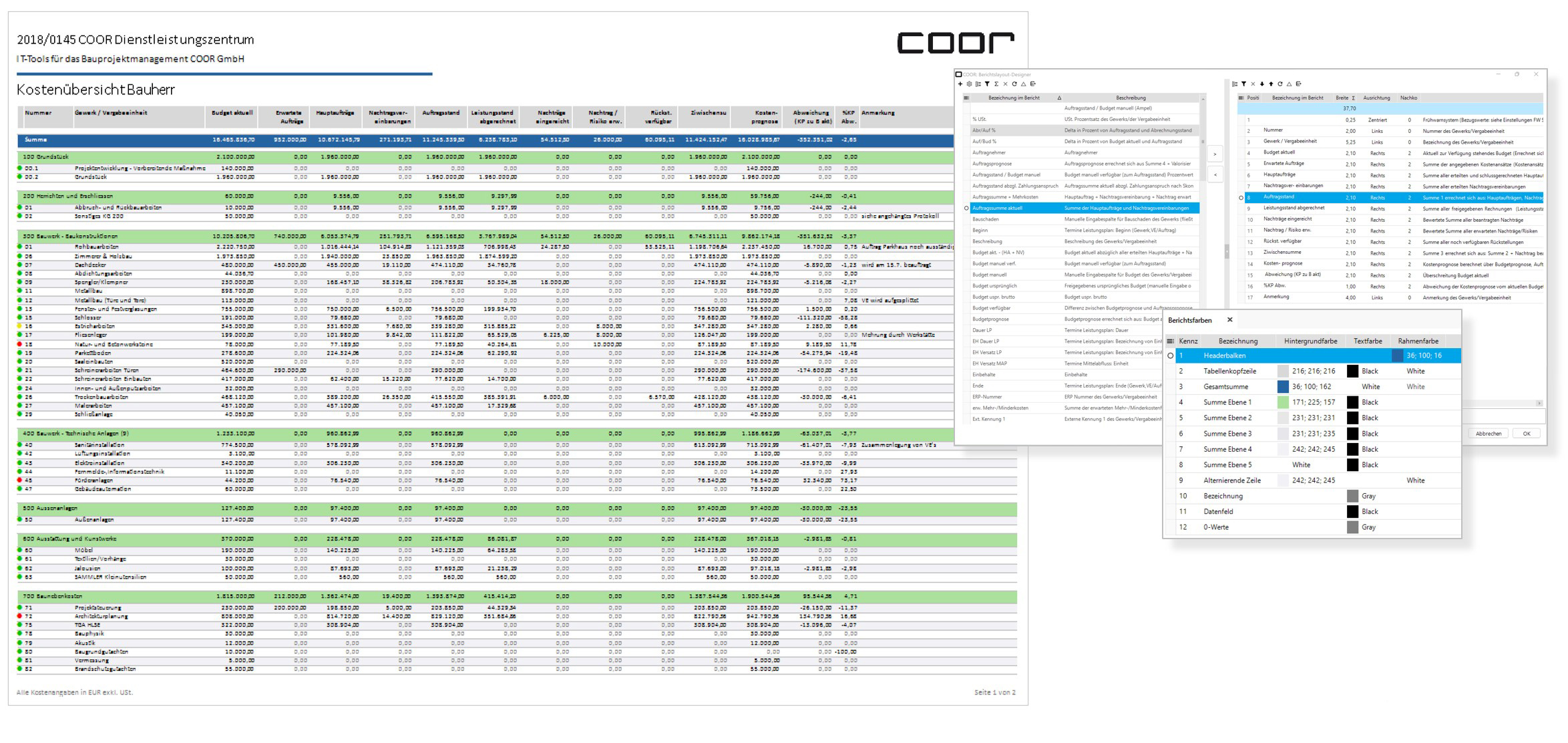Click the 'Rohbauarbeiten' row in the report
1568x743 pixels.
click(485, 247)
